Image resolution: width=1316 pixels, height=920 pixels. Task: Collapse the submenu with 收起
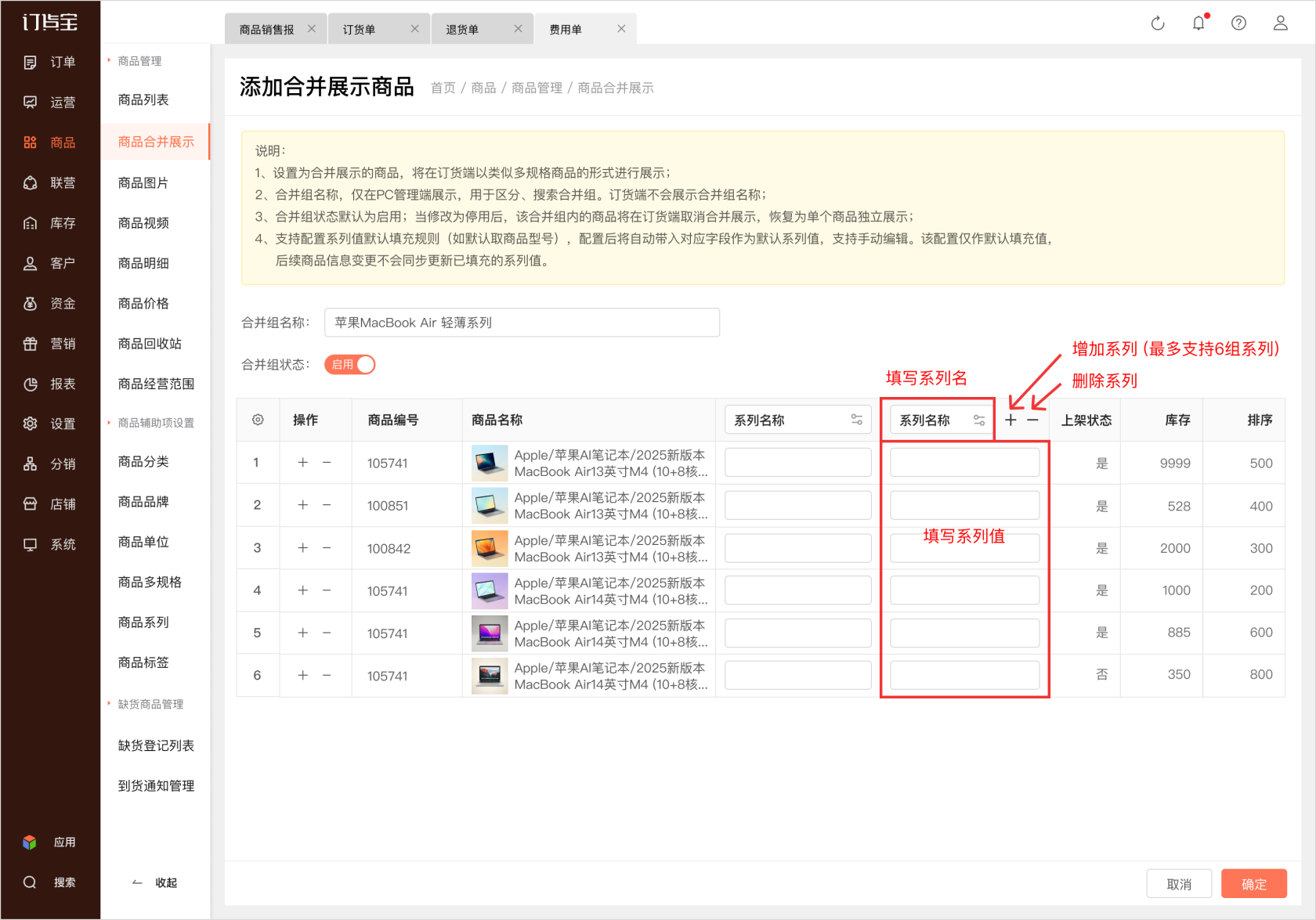point(155,882)
